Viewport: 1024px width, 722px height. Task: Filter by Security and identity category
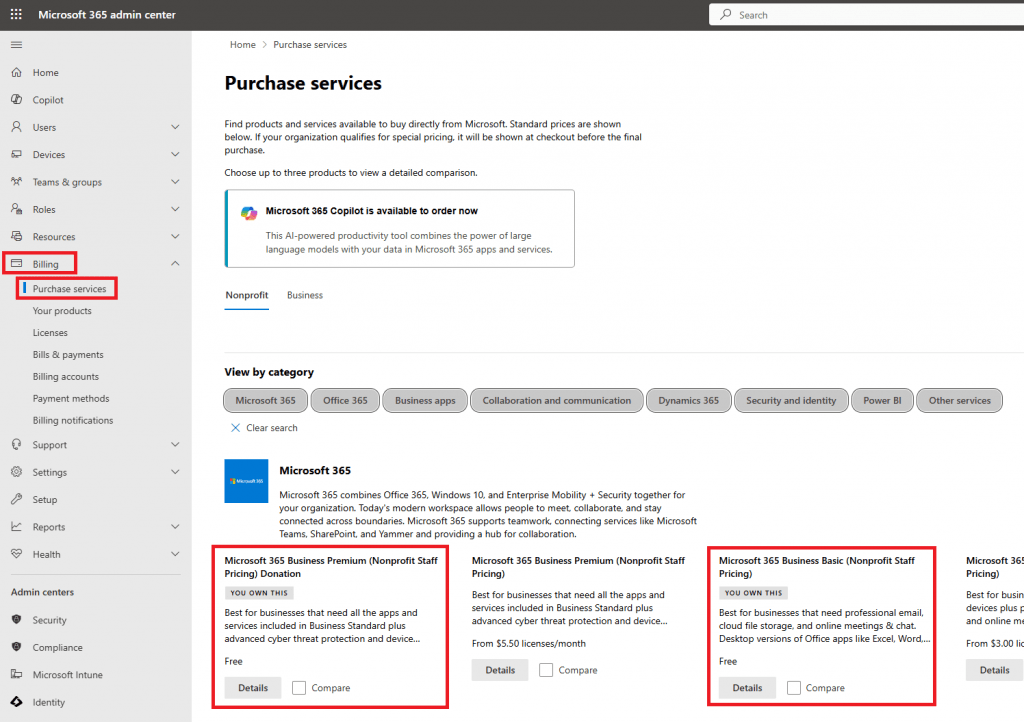791,400
